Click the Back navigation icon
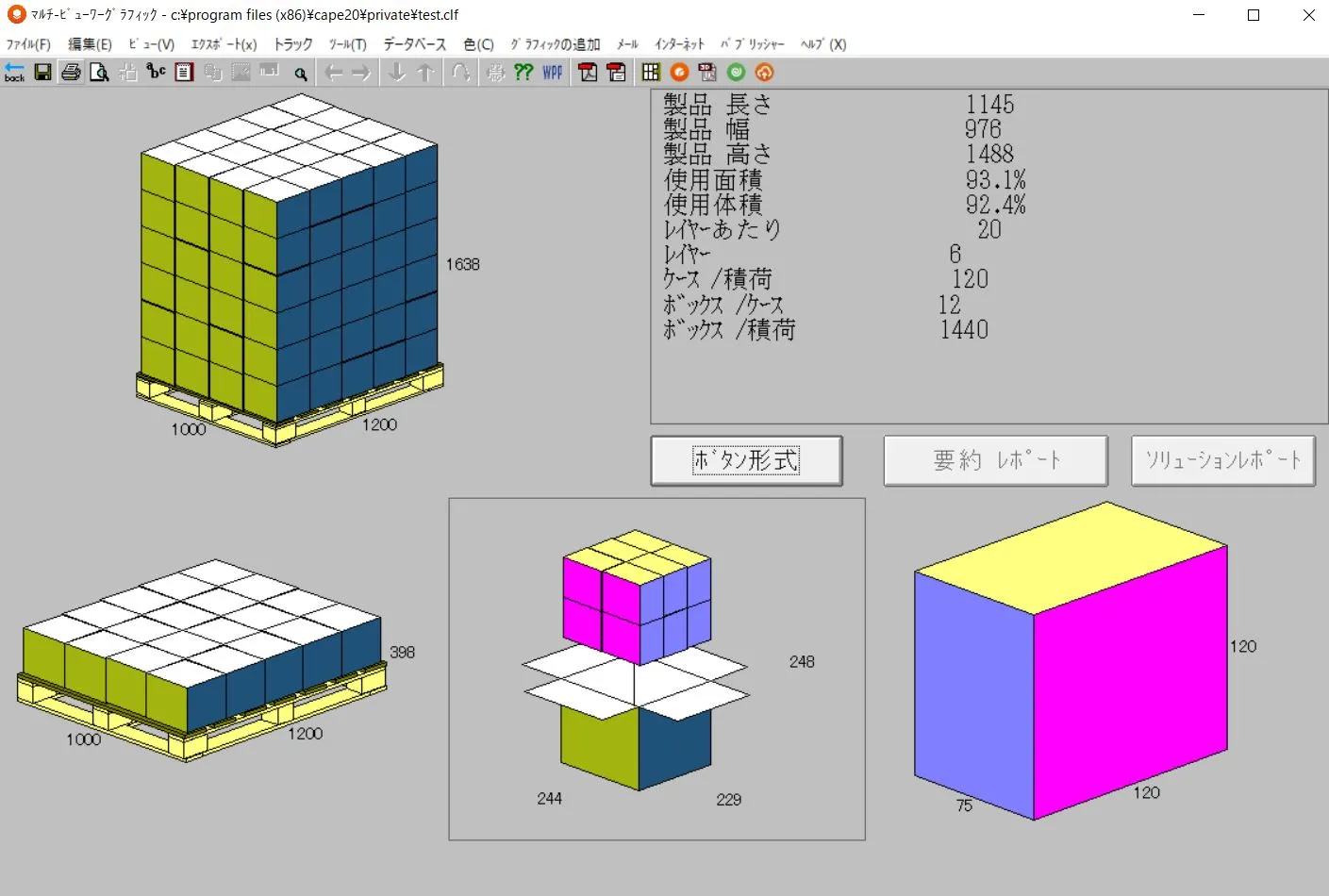Viewport: 1329px width, 896px height. pos(15,73)
